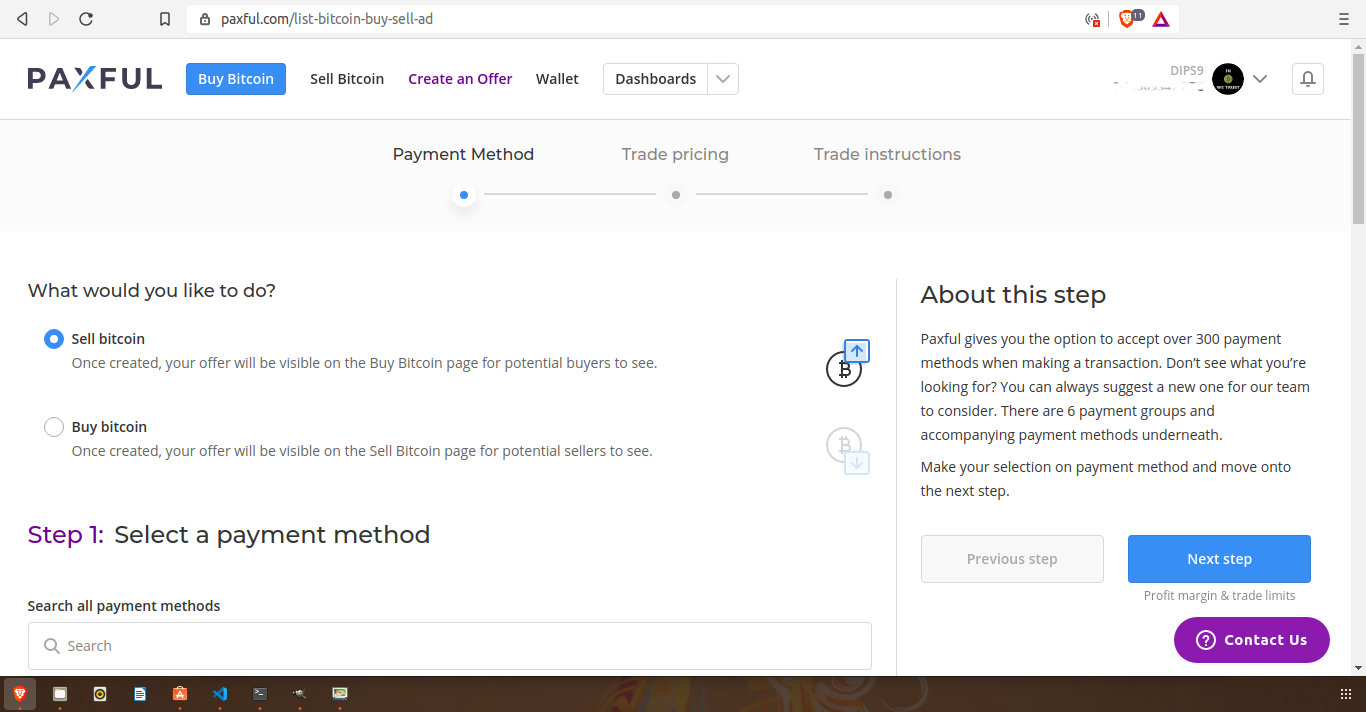Image resolution: width=1366 pixels, height=712 pixels.
Task: Select the Buy bitcoin radio option
Action: (x=54, y=427)
